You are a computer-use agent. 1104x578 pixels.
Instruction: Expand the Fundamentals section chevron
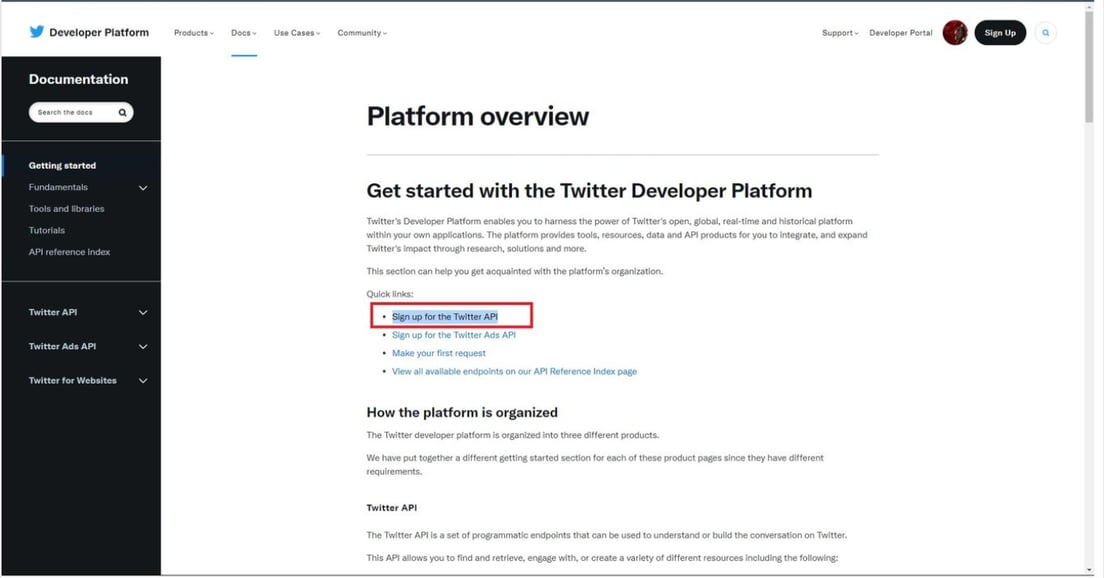click(x=143, y=188)
